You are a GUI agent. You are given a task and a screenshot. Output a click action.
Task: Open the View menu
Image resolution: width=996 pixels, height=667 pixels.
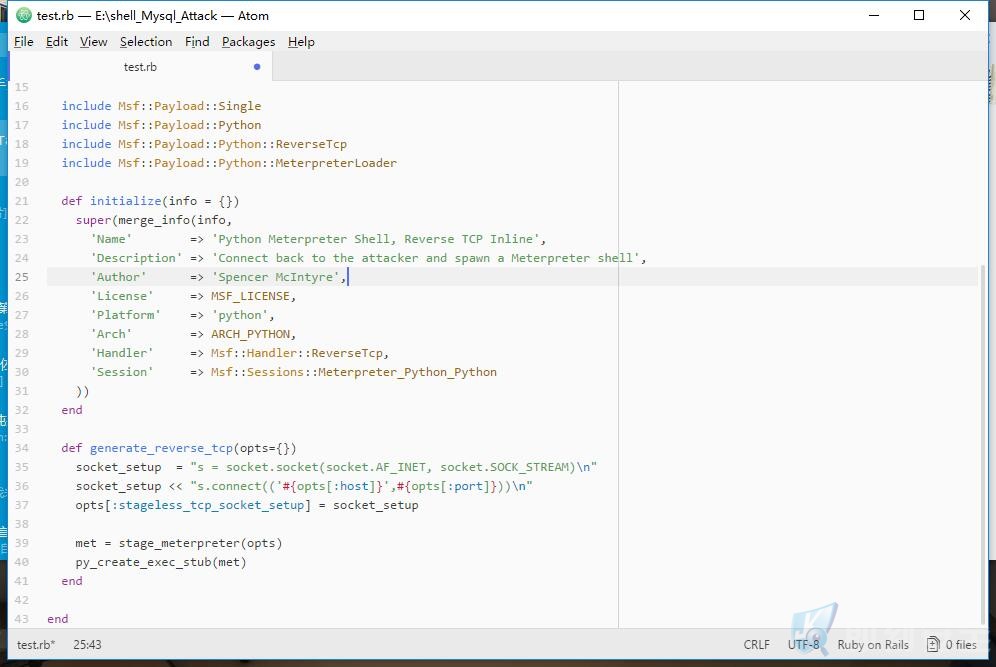[x=93, y=42]
